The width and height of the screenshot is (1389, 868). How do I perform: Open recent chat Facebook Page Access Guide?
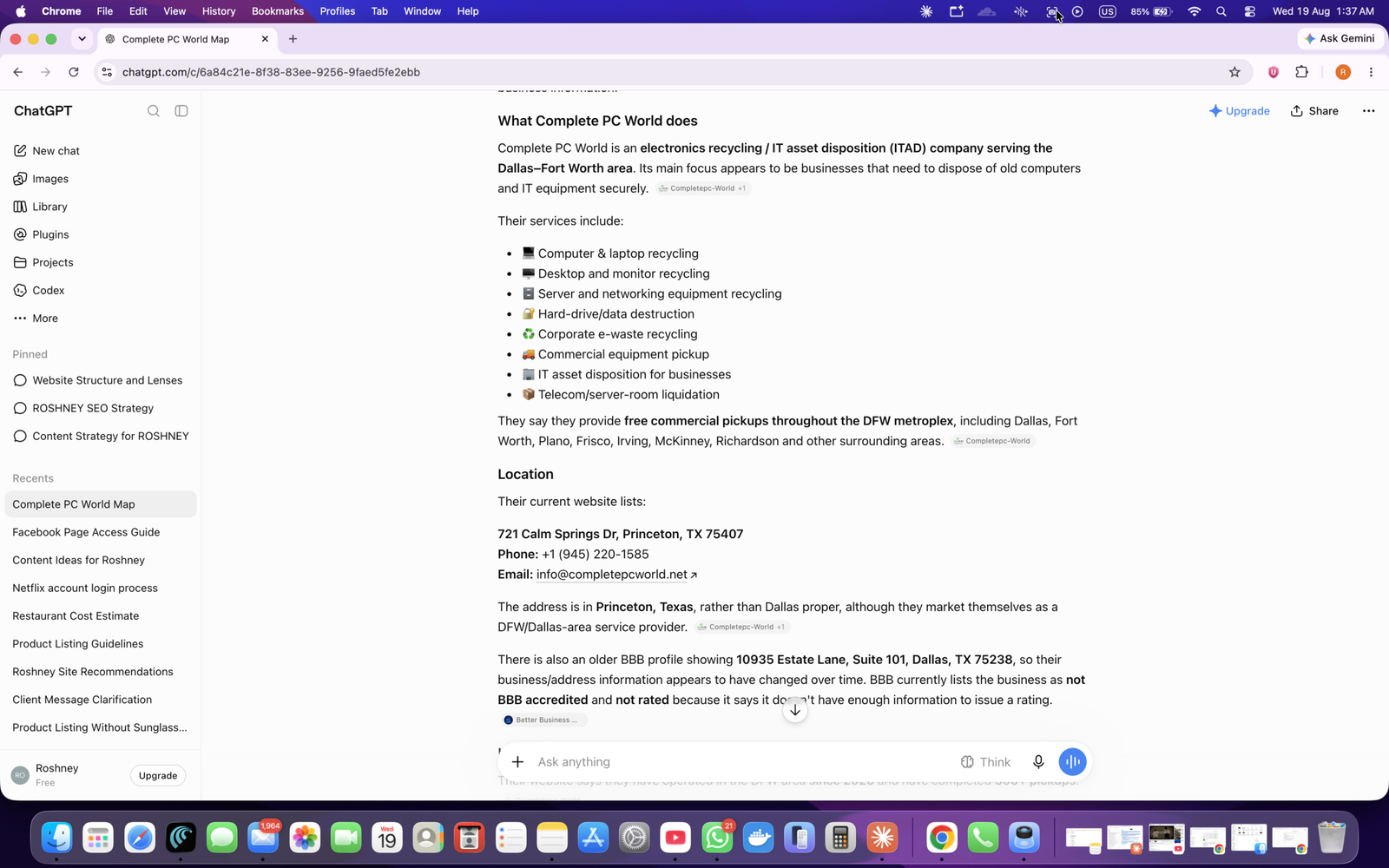pyautogui.click(x=100, y=532)
